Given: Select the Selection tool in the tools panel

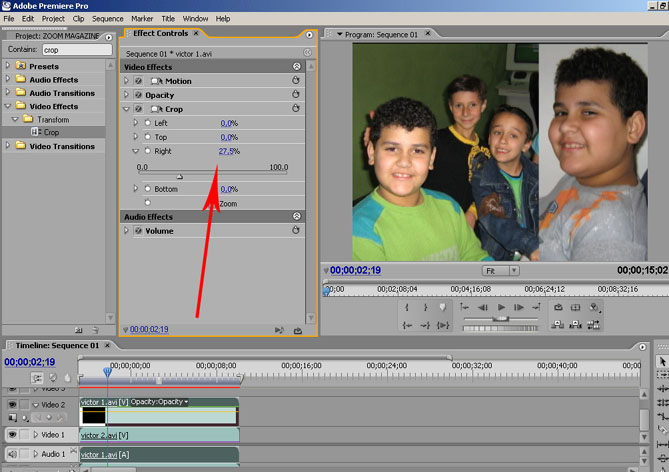Looking at the screenshot, I should coord(661,362).
